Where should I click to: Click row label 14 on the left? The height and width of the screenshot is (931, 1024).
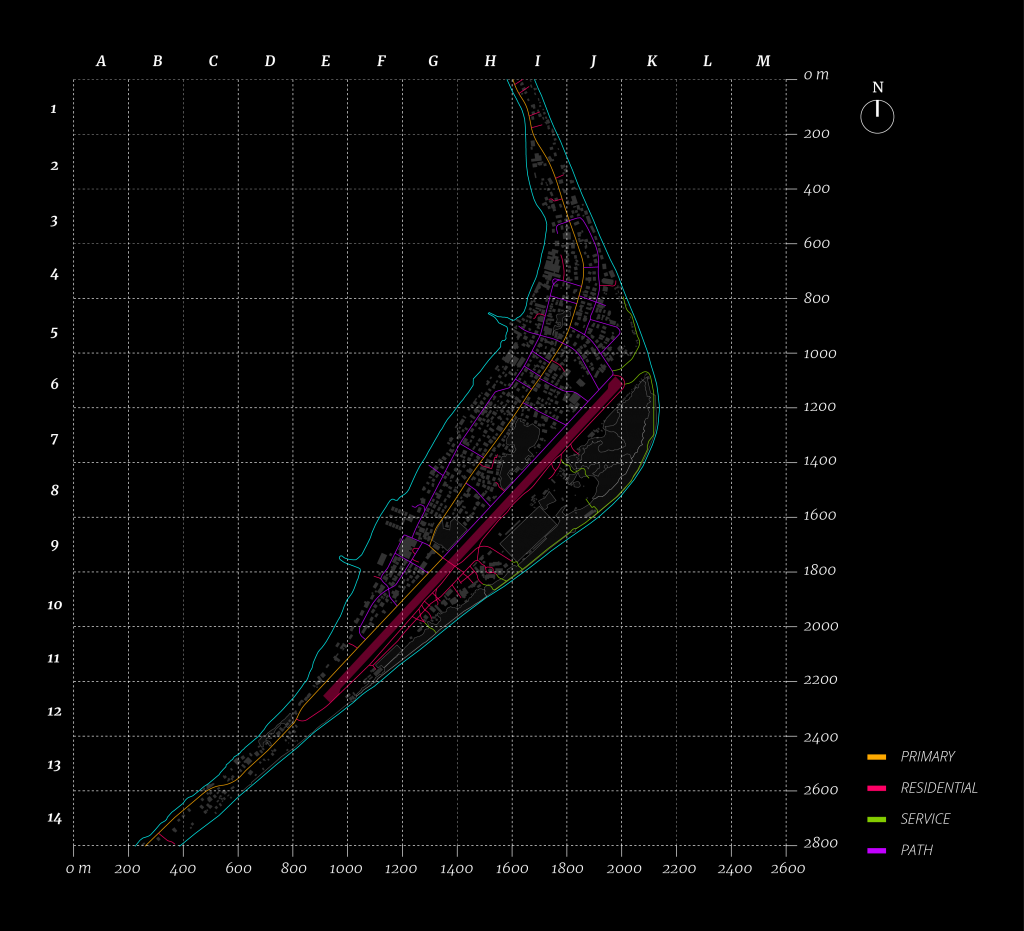(x=54, y=818)
